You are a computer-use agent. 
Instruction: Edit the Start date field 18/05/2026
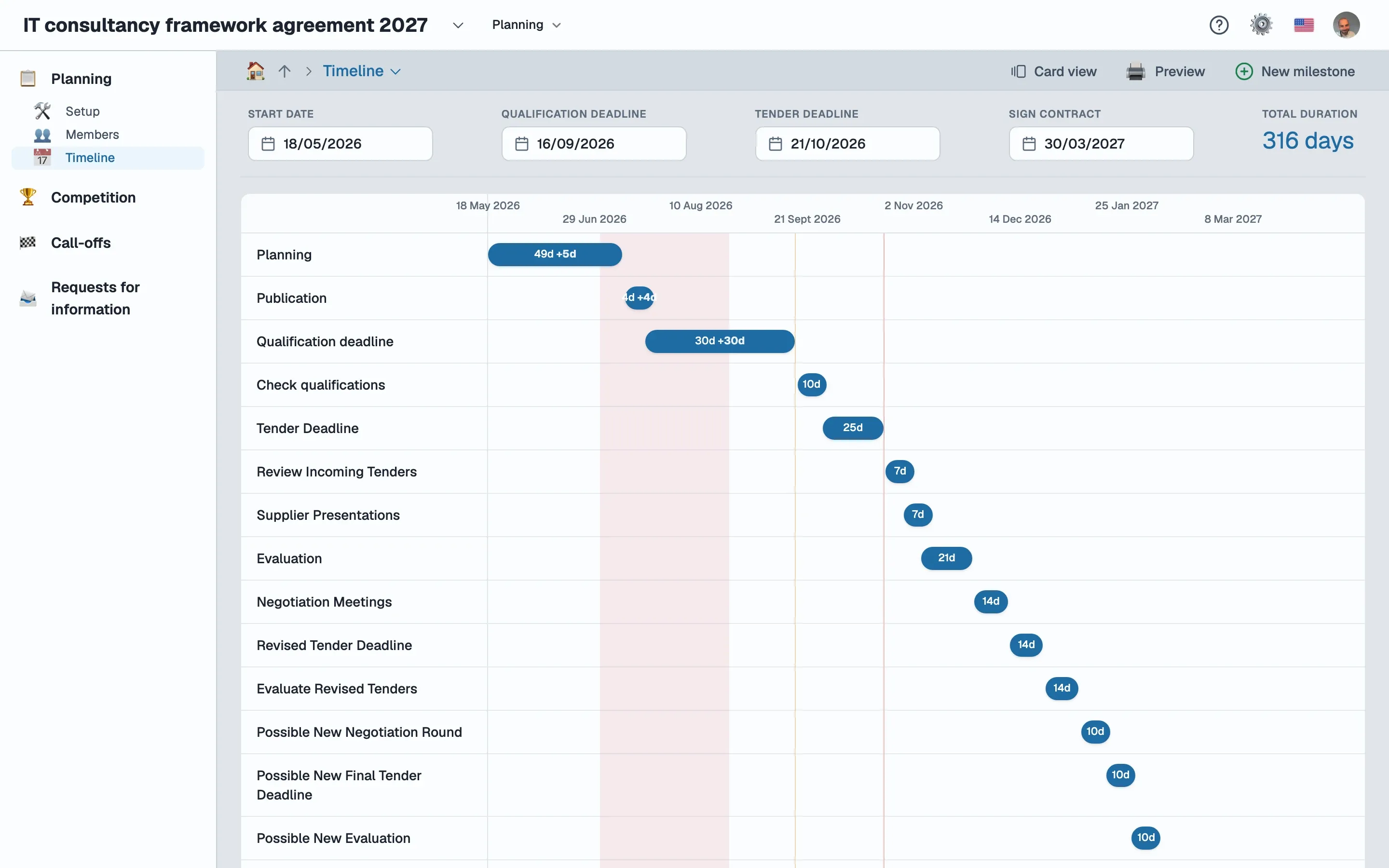tap(340, 144)
